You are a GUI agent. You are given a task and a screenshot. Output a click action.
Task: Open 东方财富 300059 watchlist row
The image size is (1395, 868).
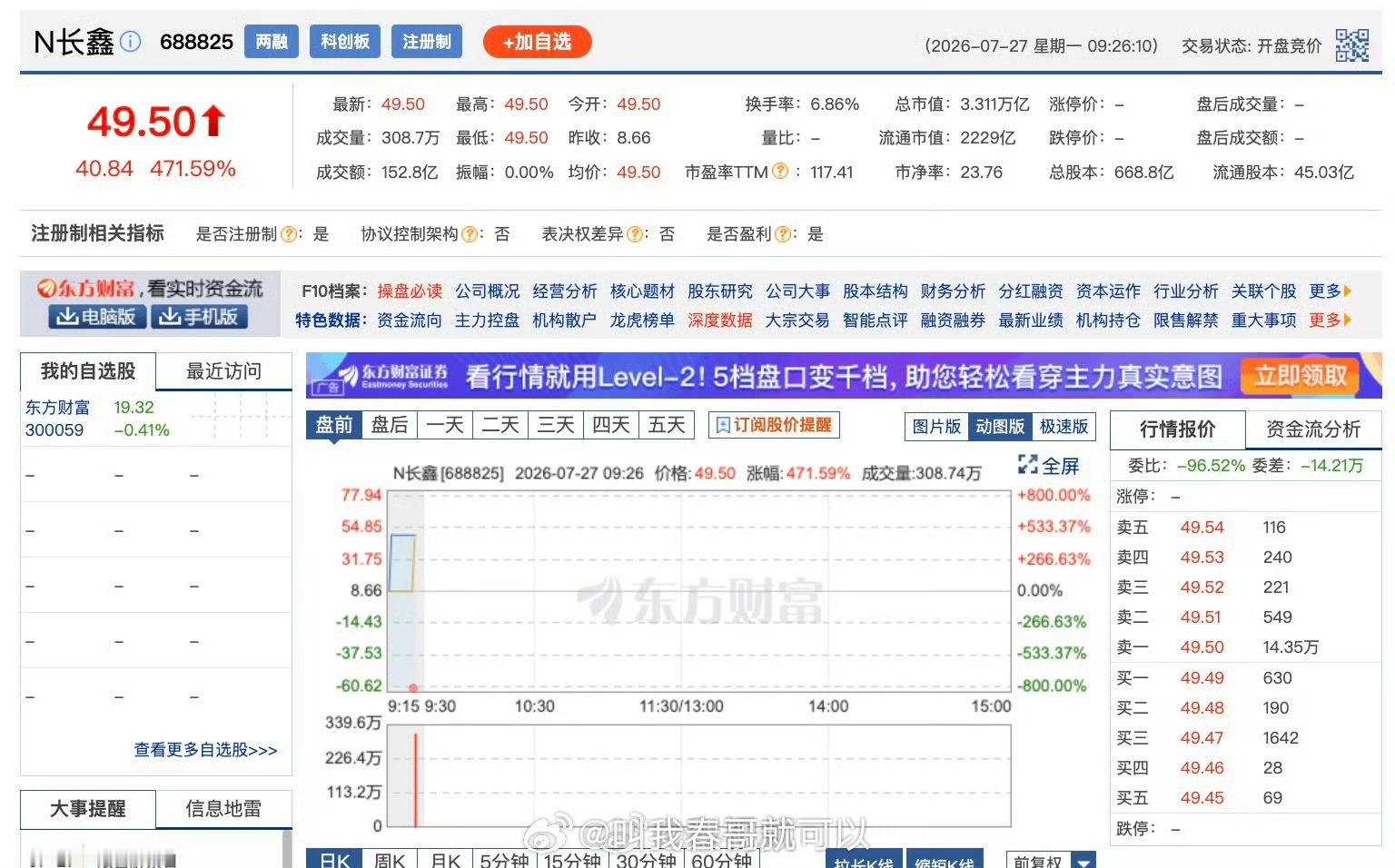155,419
